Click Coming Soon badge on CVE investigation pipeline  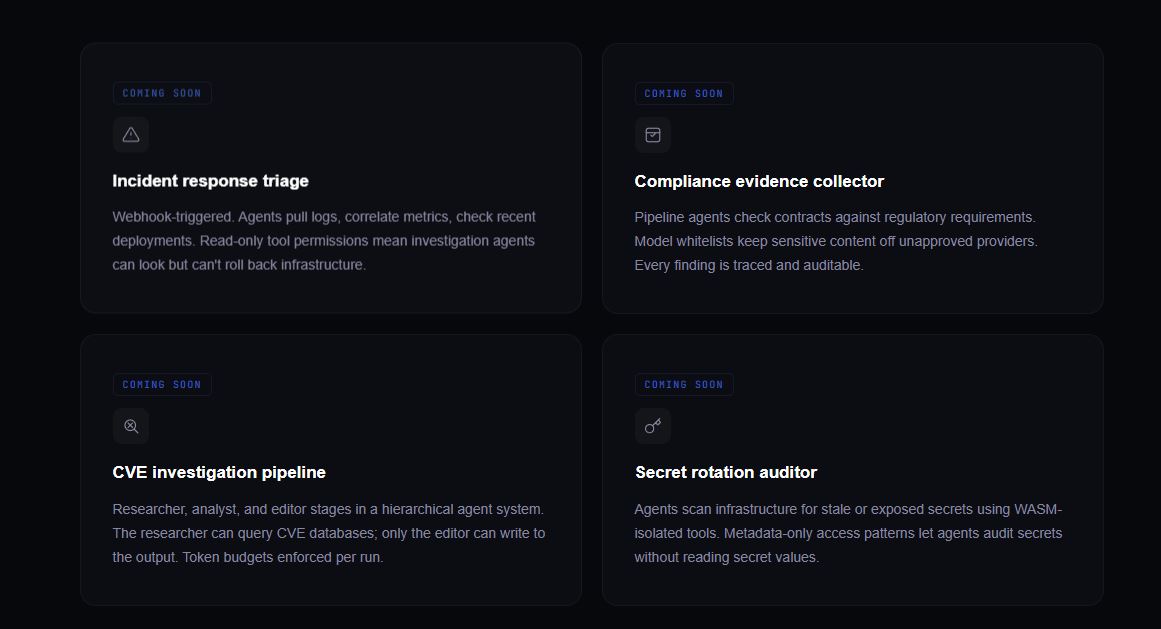(x=162, y=385)
